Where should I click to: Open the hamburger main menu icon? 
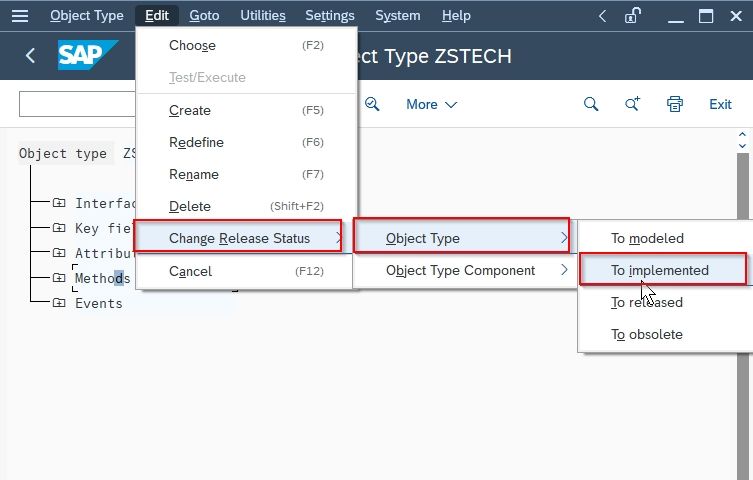click(x=20, y=16)
